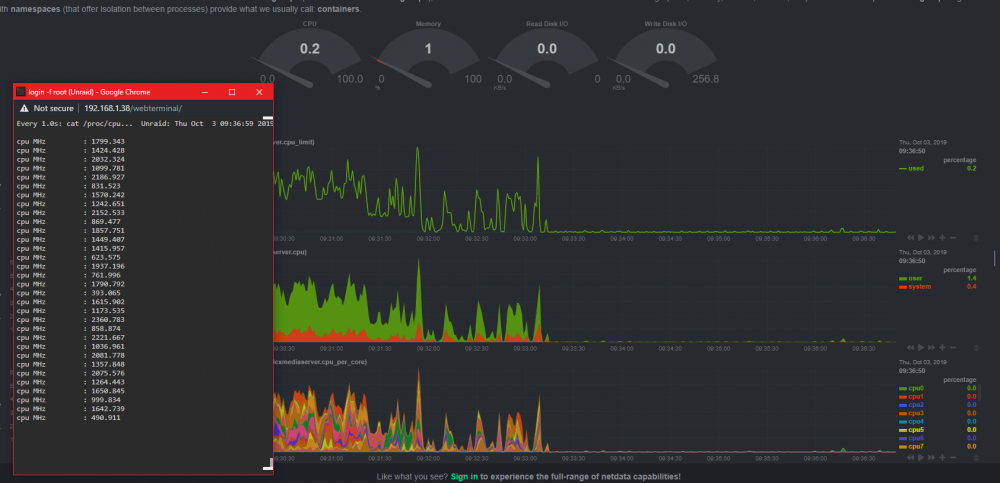Click the Write Disk I/O gauge

pos(665,56)
